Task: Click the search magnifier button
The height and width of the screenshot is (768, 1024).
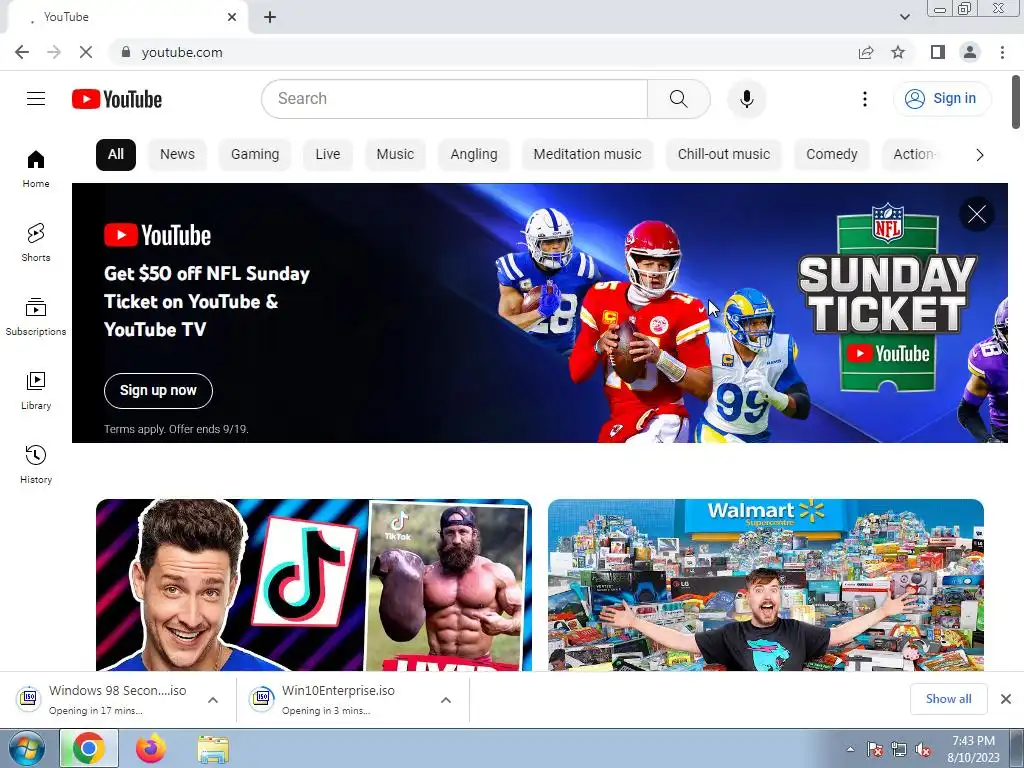Action: pyautogui.click(x=679, y=99)
